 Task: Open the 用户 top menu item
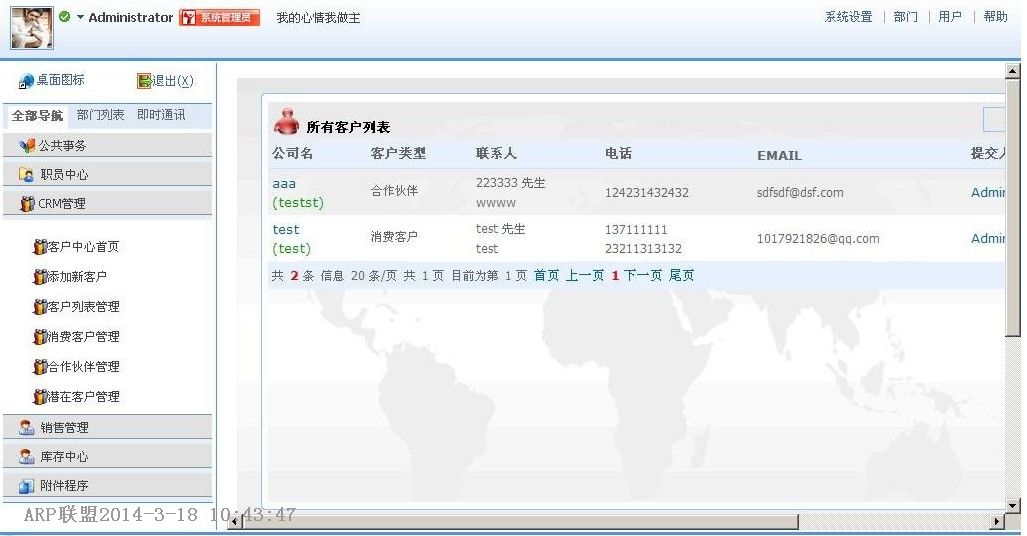[x=950, y=17]
